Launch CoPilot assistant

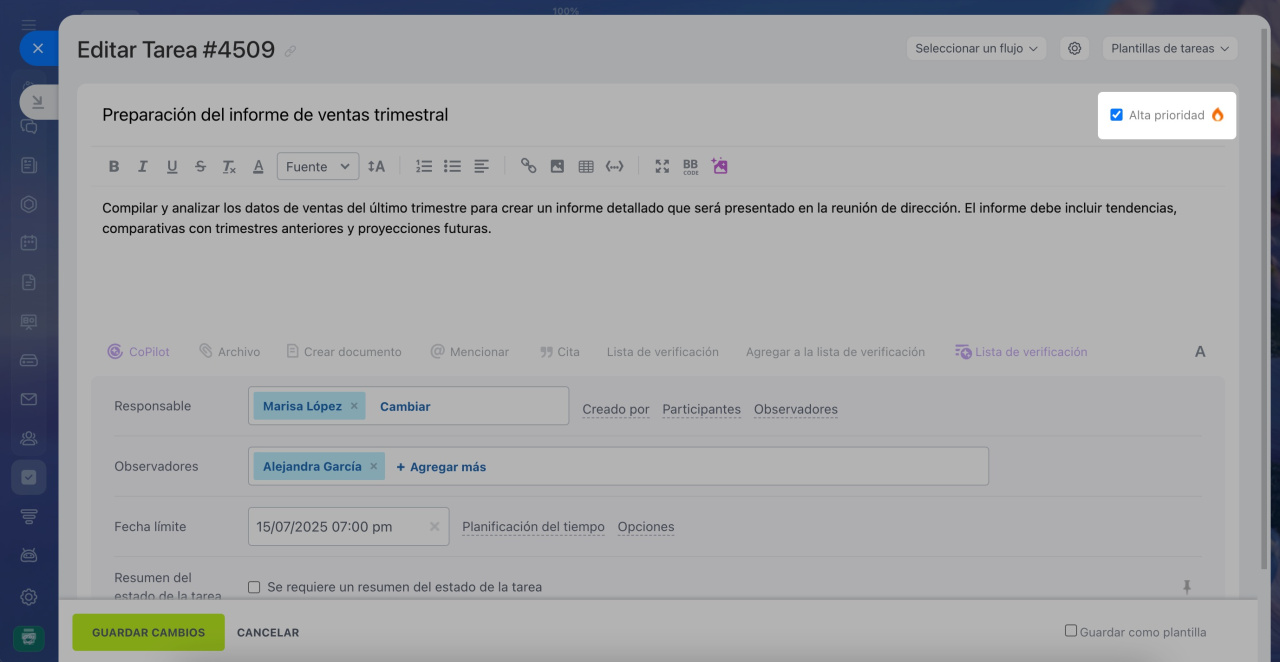pos(139,352)
